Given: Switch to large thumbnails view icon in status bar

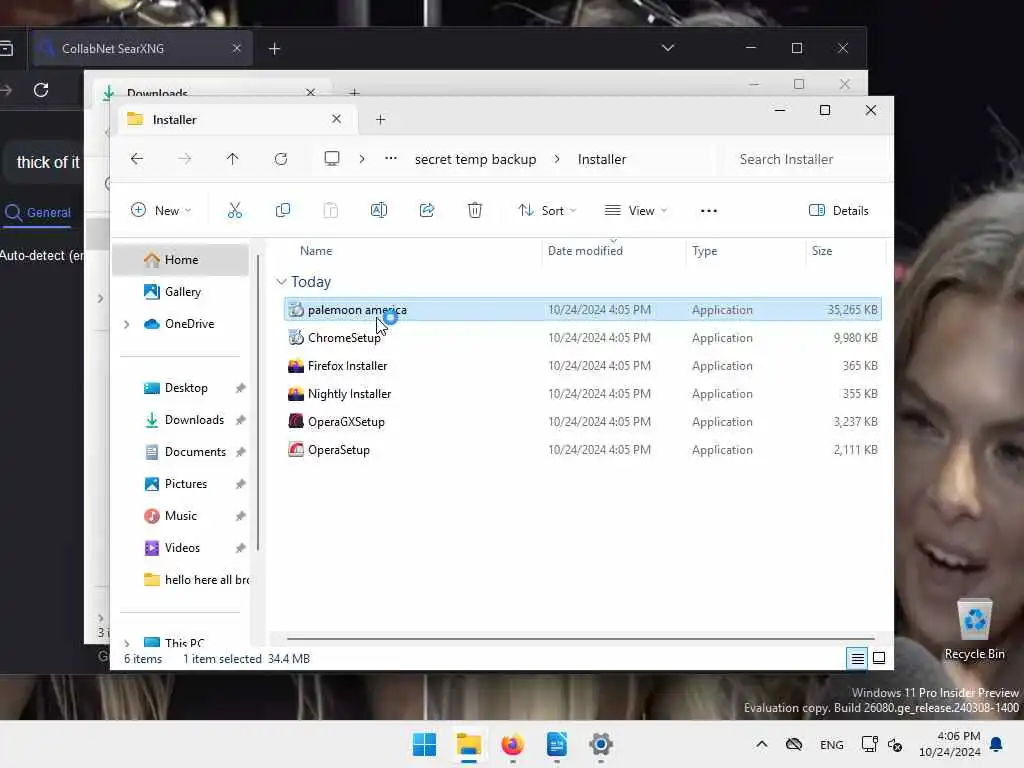Looking at the screenshot, I should point(879,658).
